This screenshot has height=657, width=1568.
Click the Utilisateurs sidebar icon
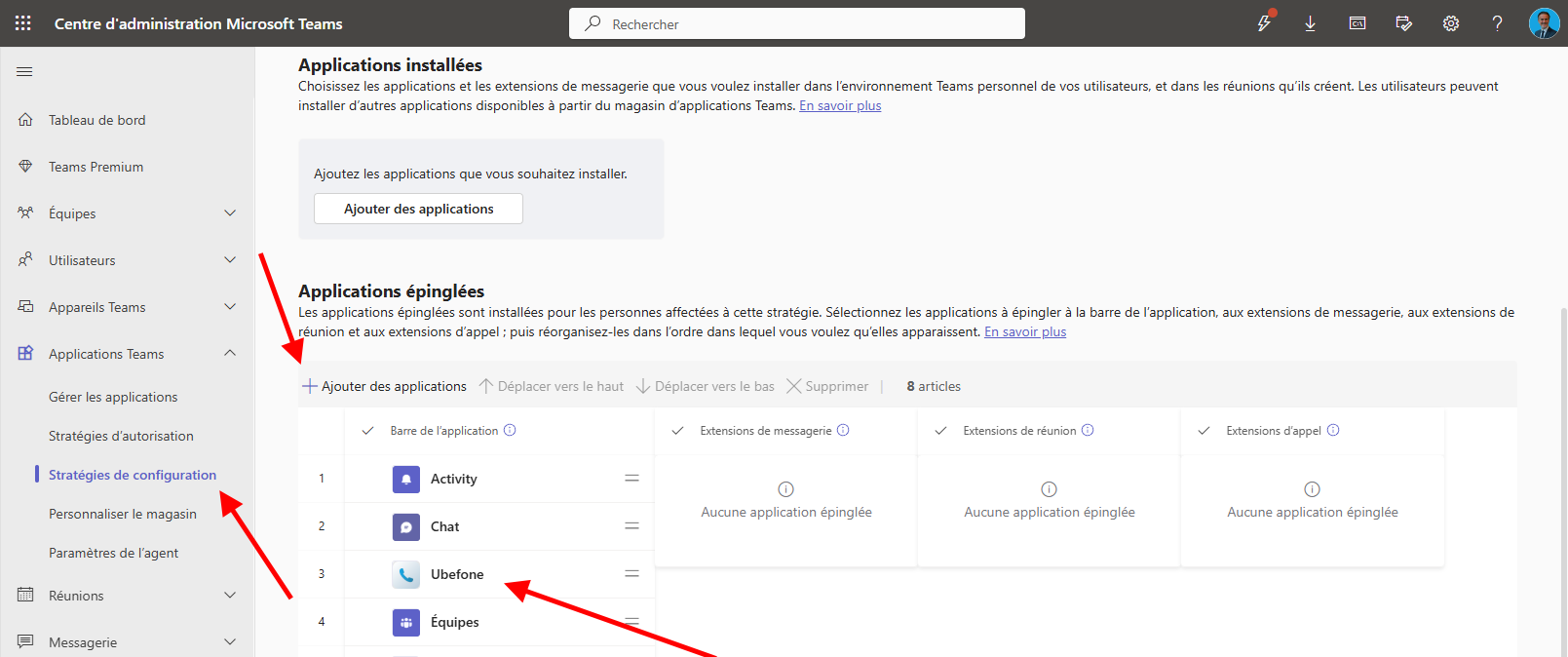25,259
